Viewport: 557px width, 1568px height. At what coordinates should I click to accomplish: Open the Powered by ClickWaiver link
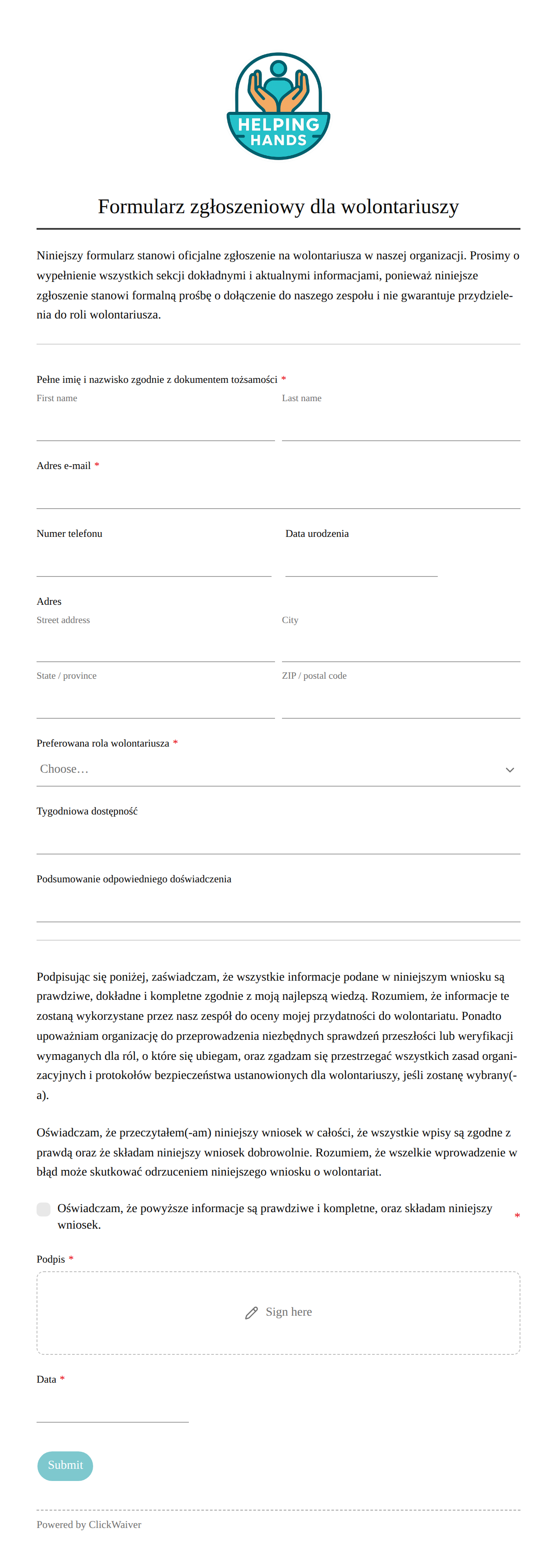(89, 1525)
